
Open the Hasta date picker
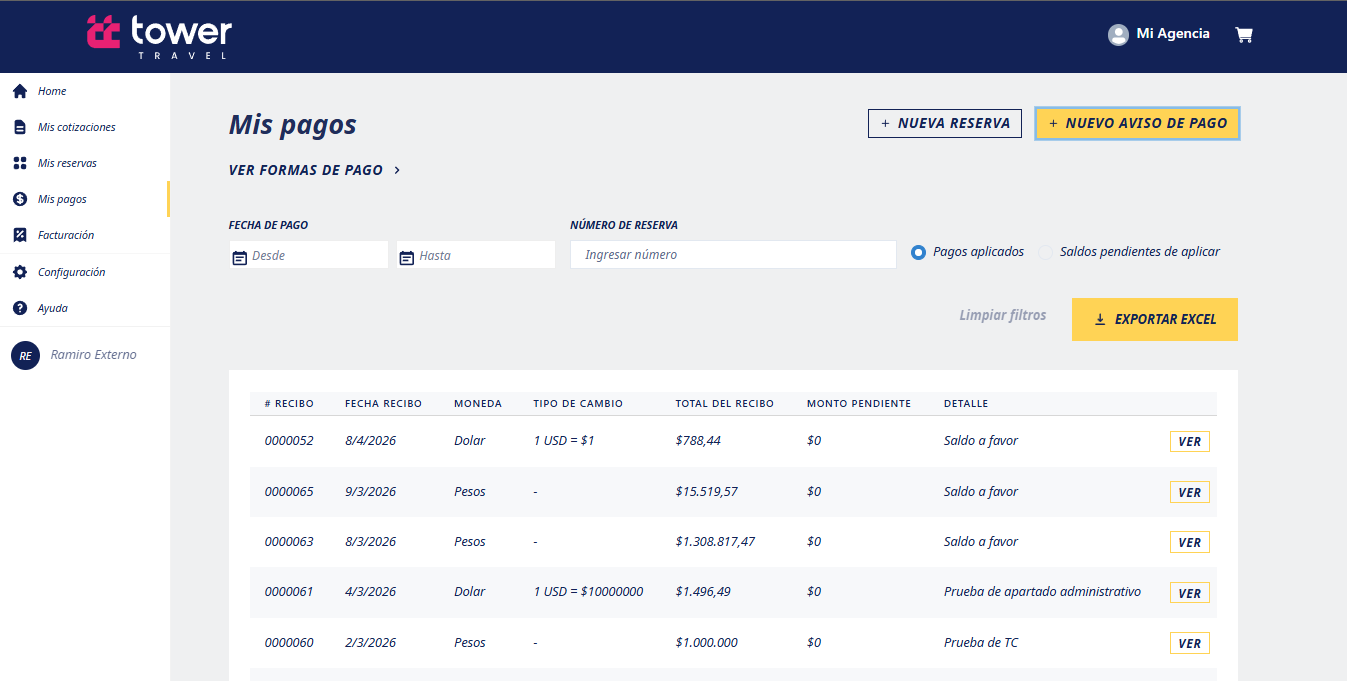(x=407, y=257)
